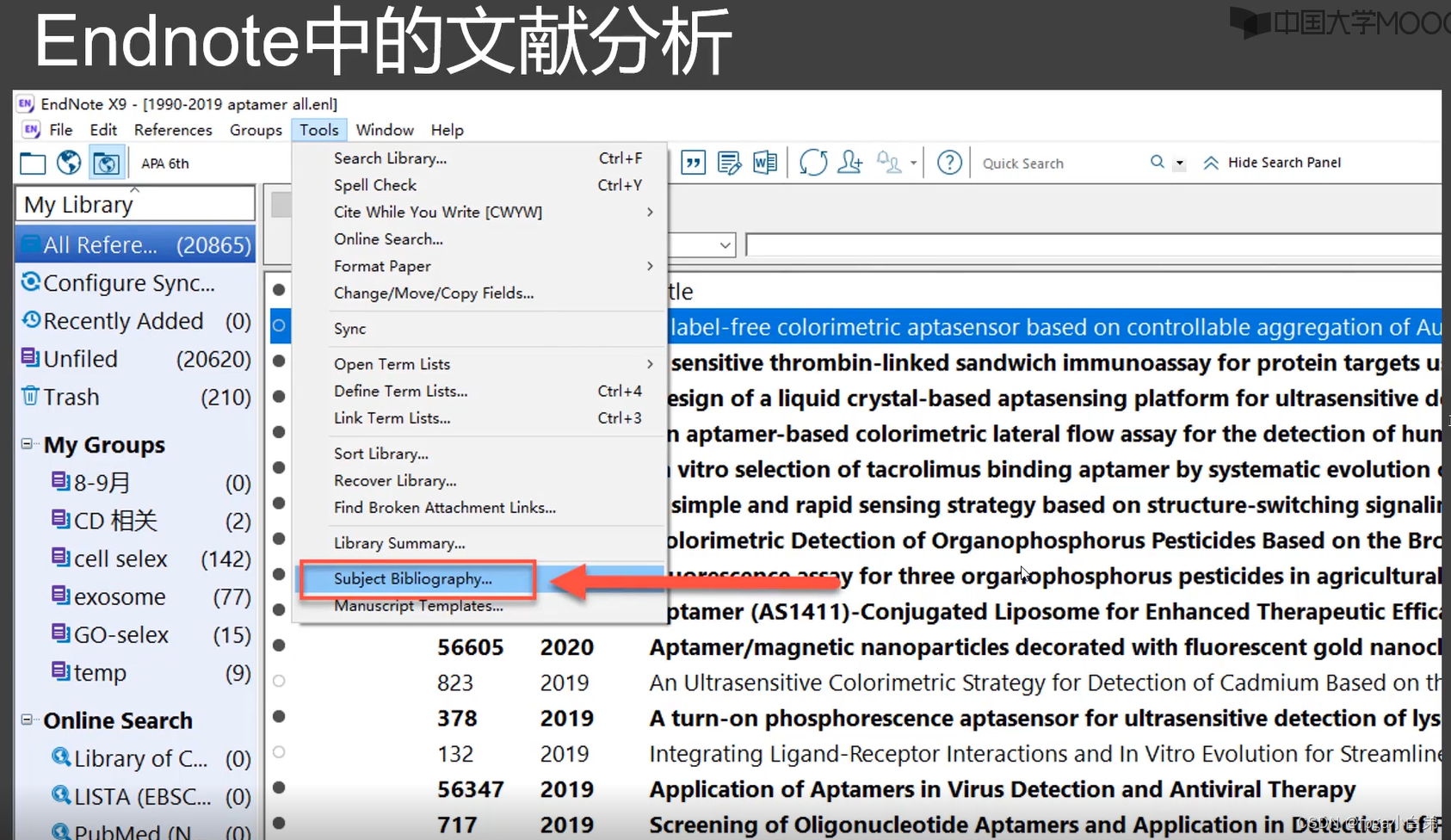Select Library Summary... menu entry
1451x840 pixels.
[x=399, y=543]
